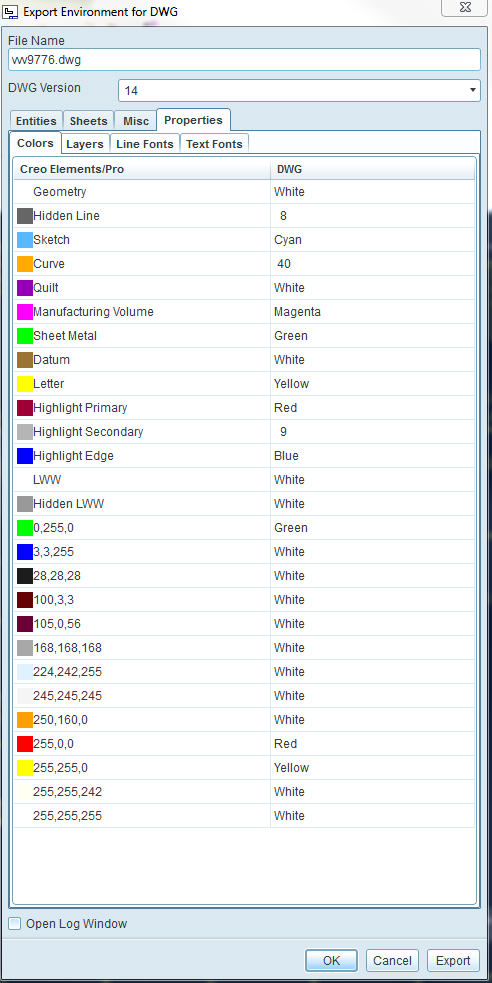Click the Creo Elements/Pro column header
This screenshot has height=983, width=492.
tap(142, 169)
